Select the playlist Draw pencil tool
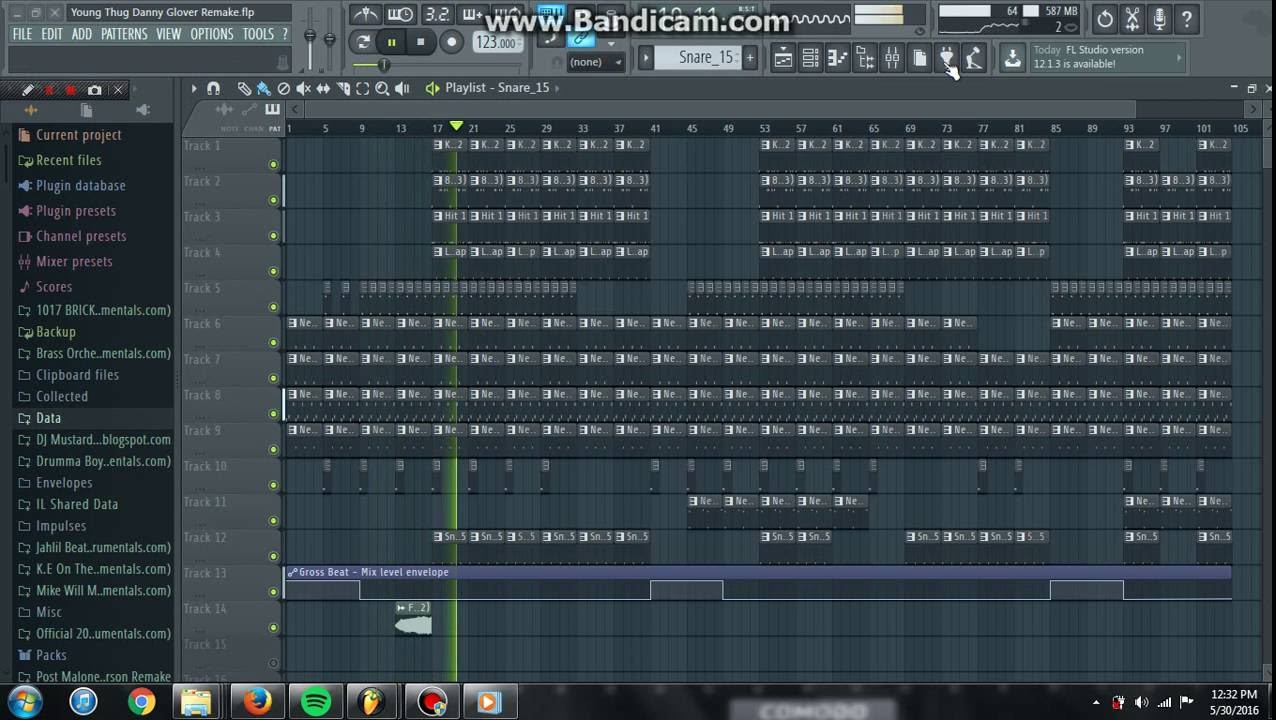 click(244, 88)
